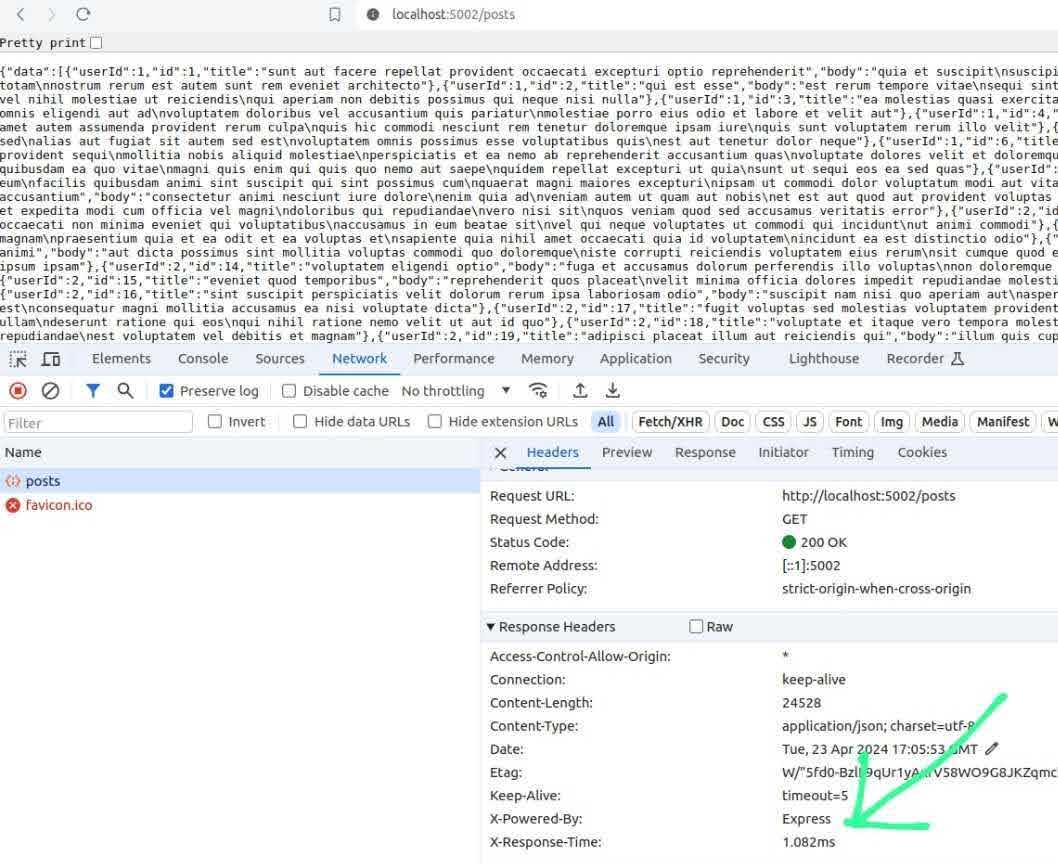Open the network request filter funnel
1058x864 pixels.
(94, 390)
